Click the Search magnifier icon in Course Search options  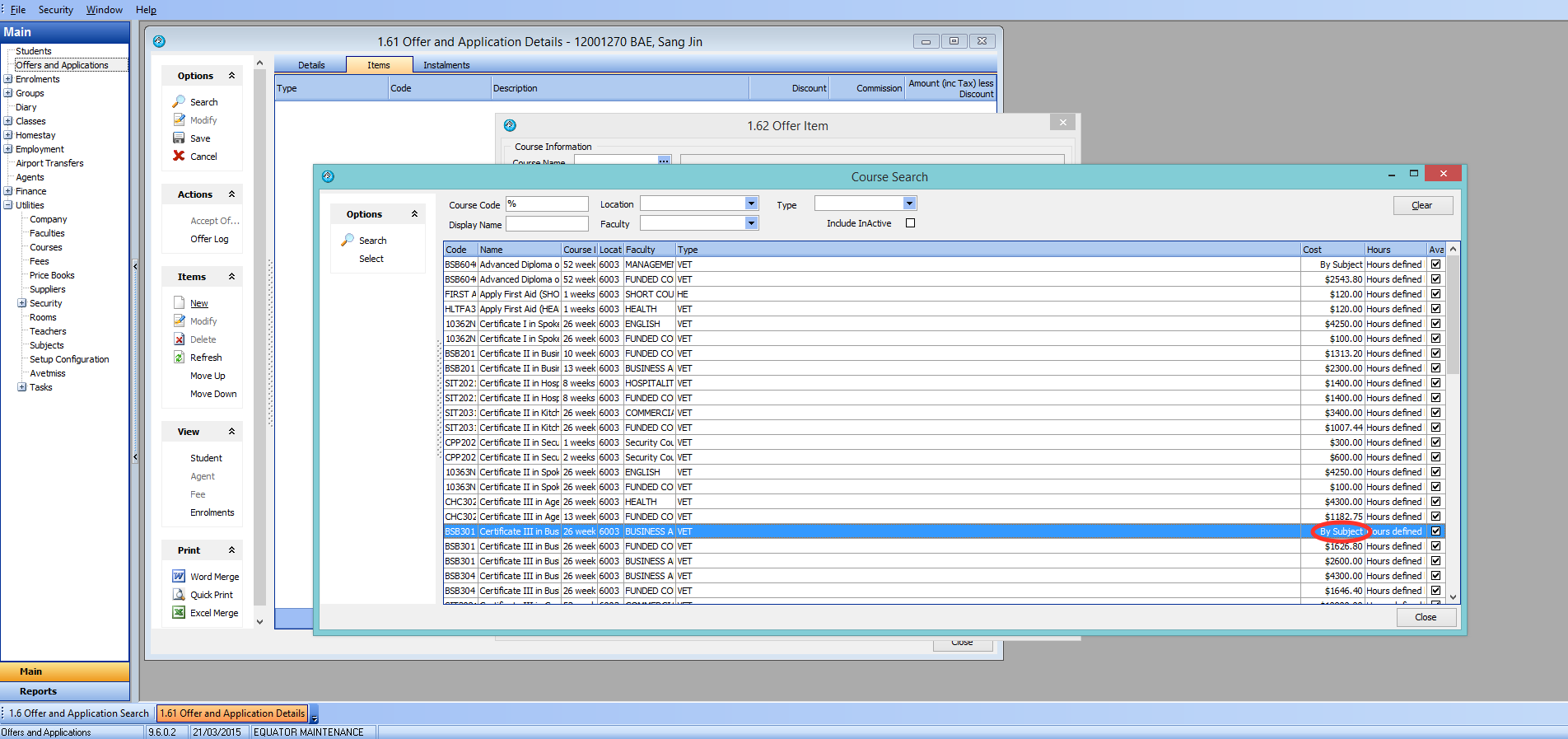tap(348, 240)
